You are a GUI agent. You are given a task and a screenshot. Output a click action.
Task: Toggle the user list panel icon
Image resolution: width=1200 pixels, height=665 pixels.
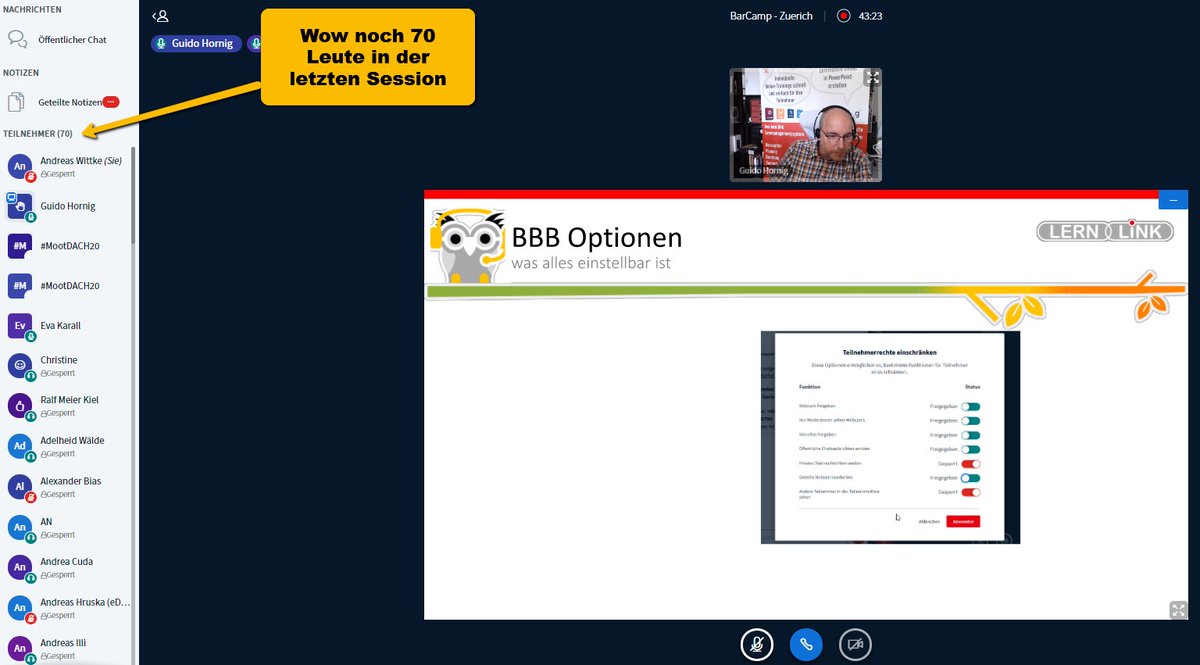[160, 16]
